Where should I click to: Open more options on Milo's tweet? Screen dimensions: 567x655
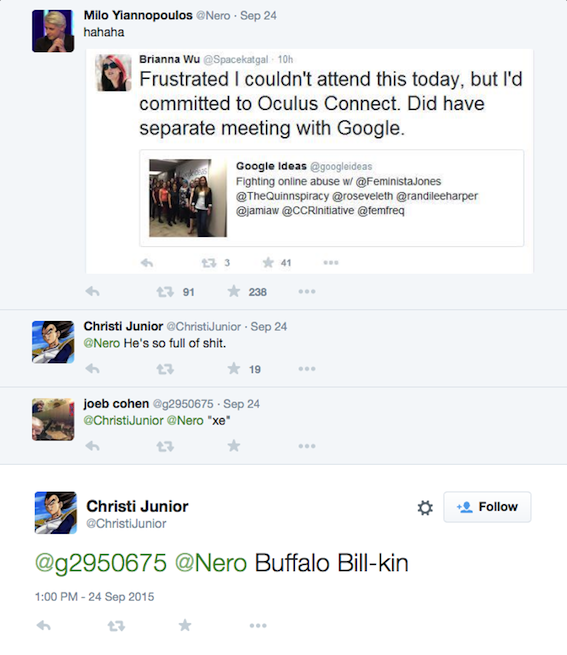(x=307, y=292)
